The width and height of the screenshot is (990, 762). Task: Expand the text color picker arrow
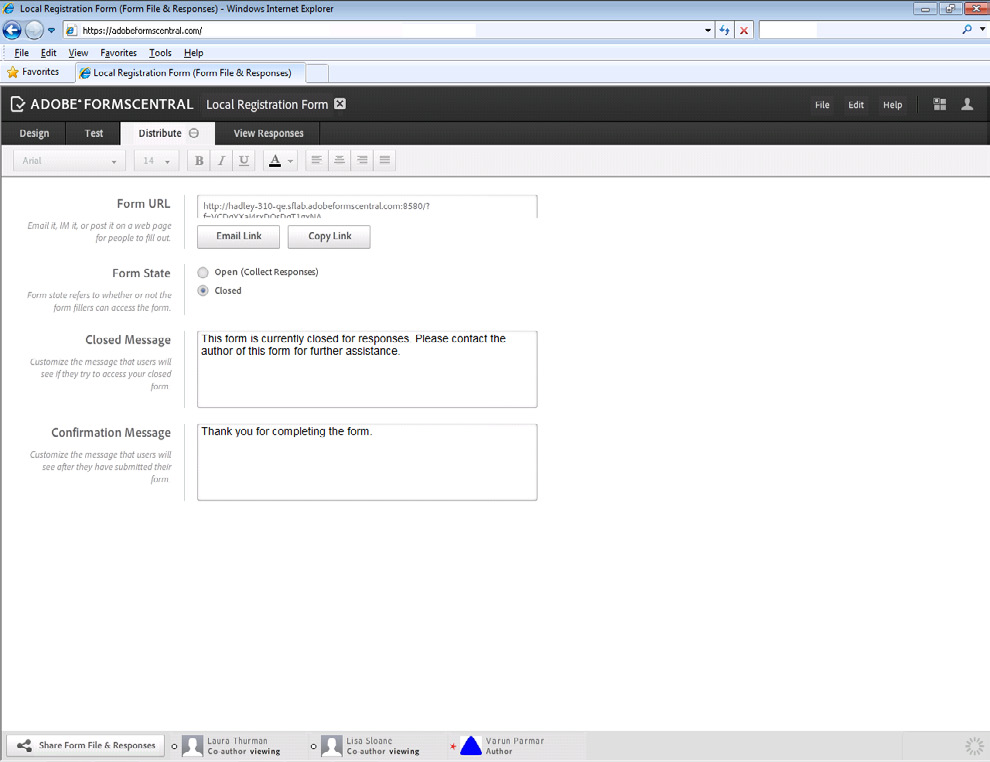point(291,161)
